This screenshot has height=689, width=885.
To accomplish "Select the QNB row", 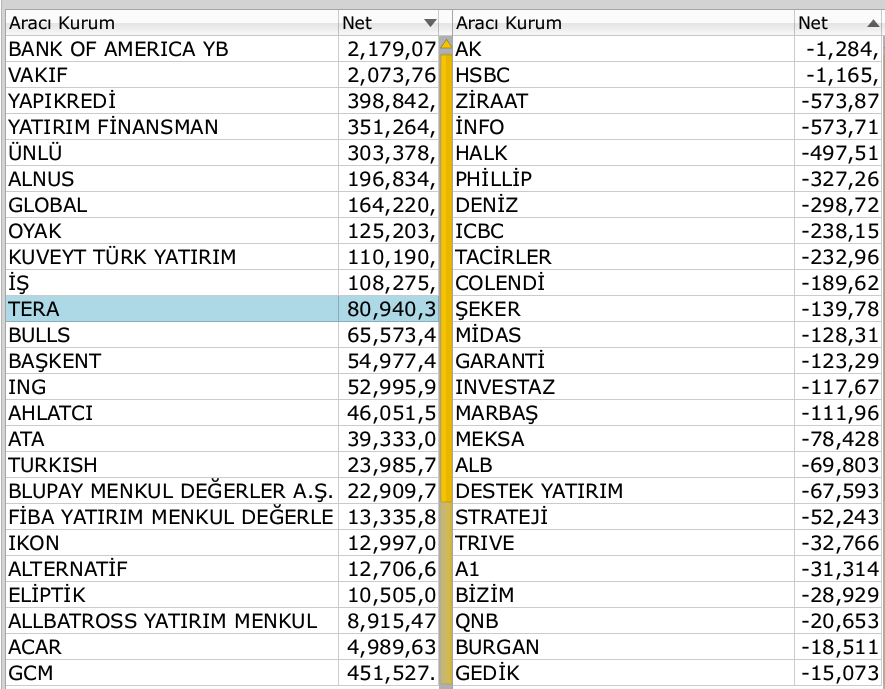I will (668, 621).
